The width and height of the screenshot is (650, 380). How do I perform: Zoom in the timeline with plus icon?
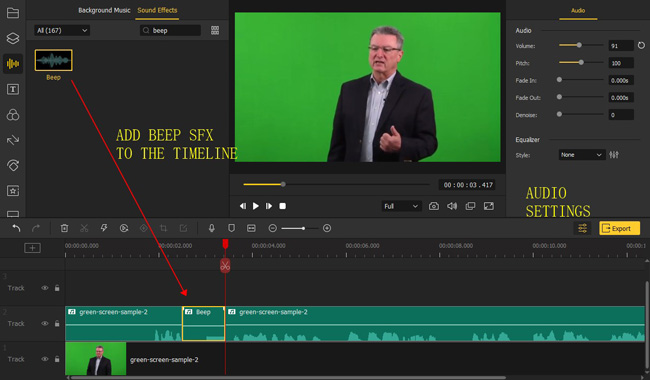[327, 228]
